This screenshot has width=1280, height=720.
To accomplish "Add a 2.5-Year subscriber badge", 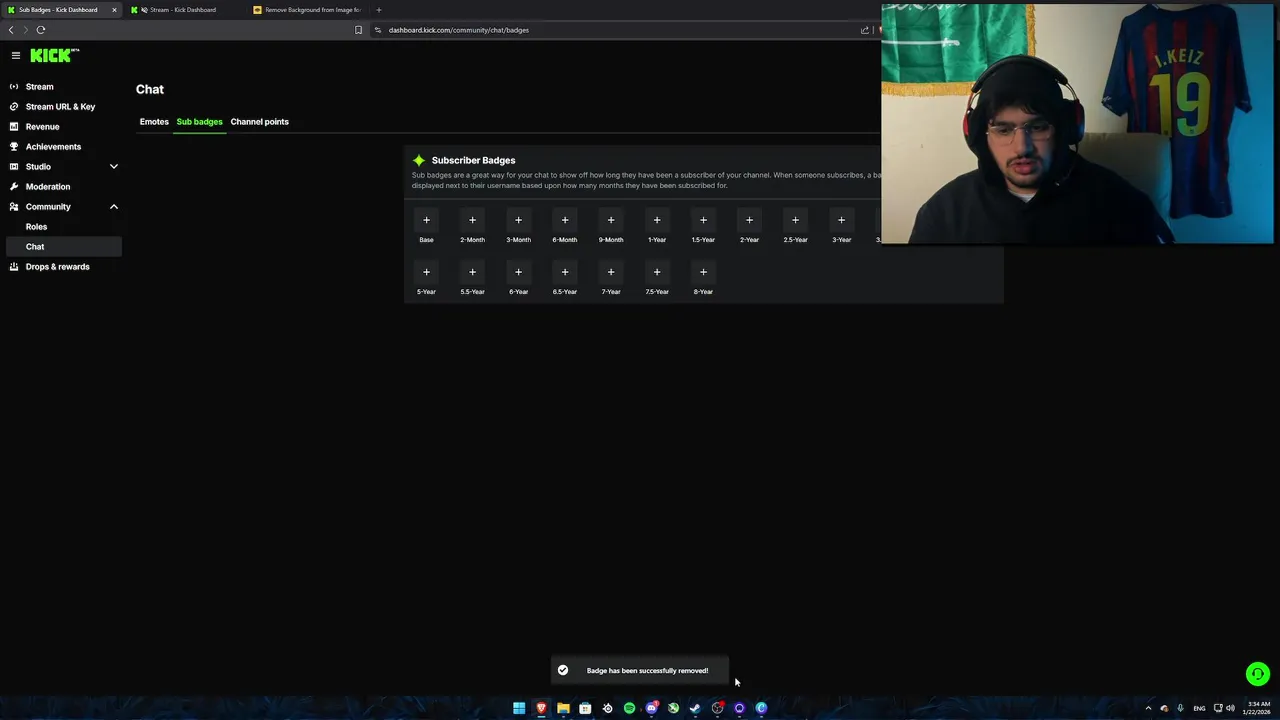I will [795, 220].
